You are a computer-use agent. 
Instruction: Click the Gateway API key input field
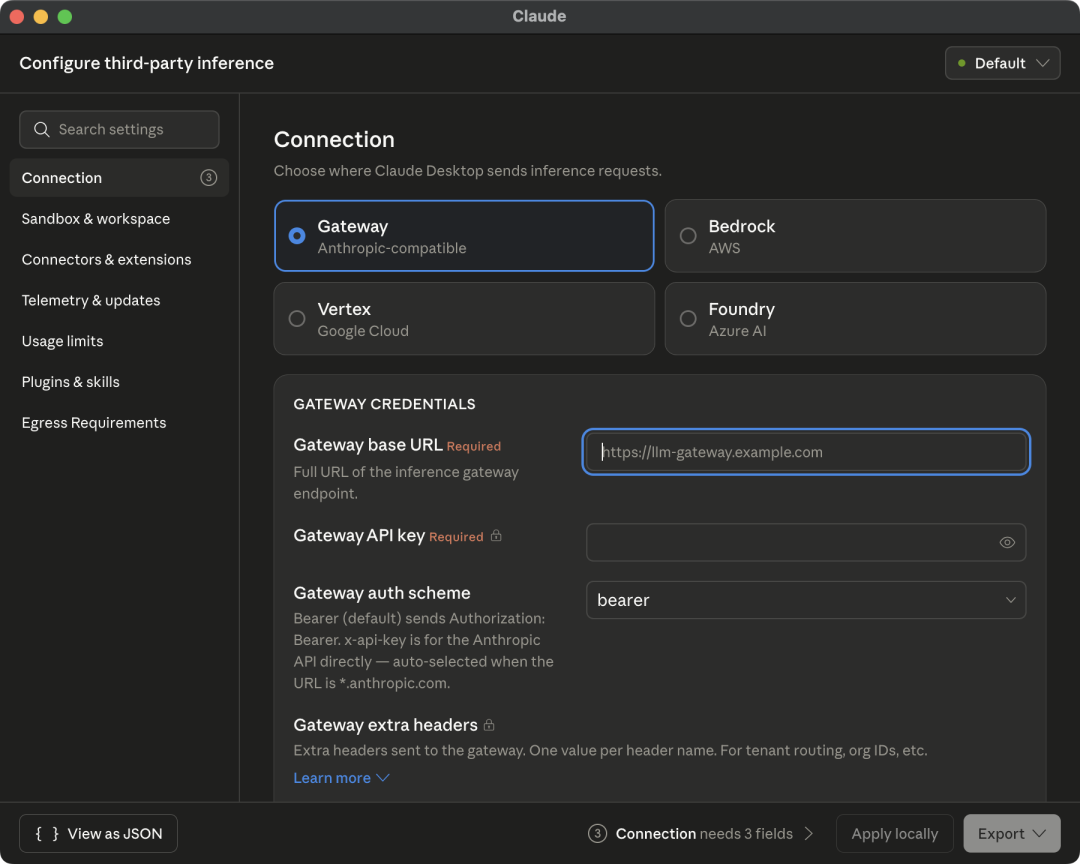[806, 542]
